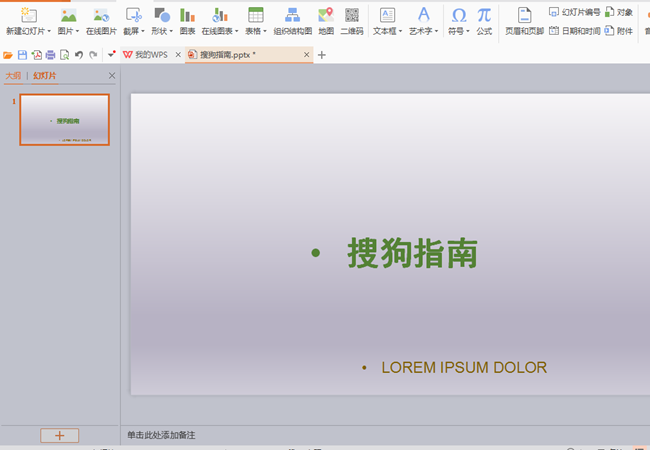
Task: Select the Text Box (文本框) icon
Action: coord(387,15)
